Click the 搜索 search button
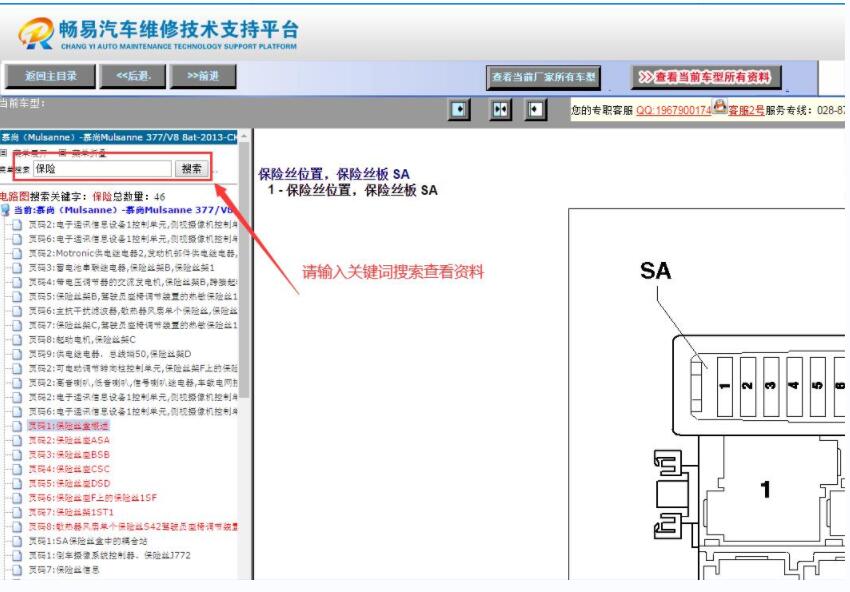The width and height of the screenshot is (850, 592). (191, 169)
